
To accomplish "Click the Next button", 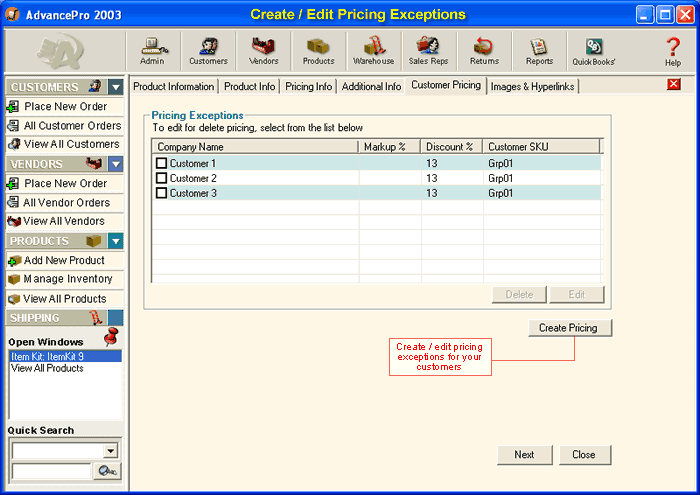I will tap(525, 455).
